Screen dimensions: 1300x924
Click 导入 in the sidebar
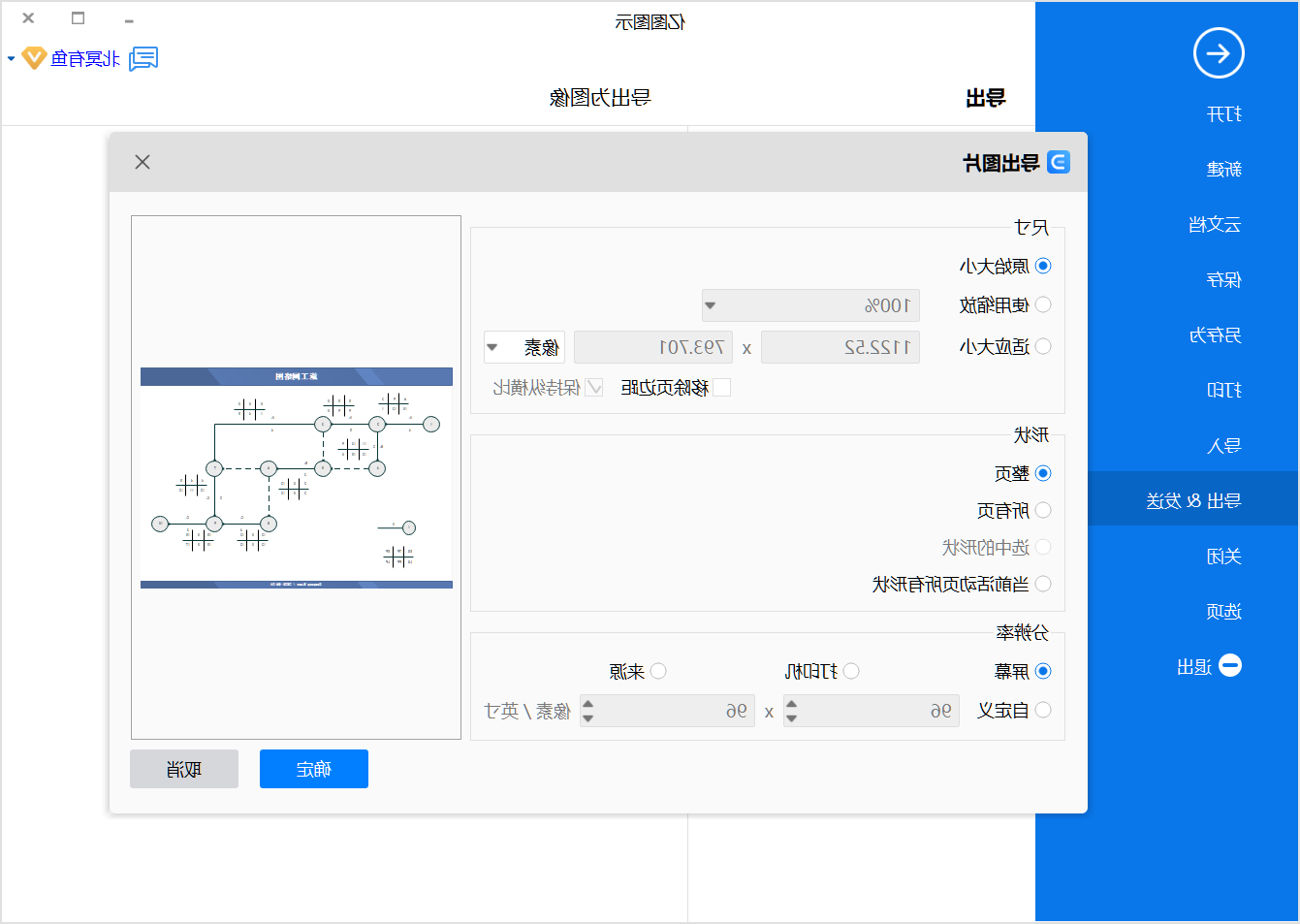point(1224,446)
